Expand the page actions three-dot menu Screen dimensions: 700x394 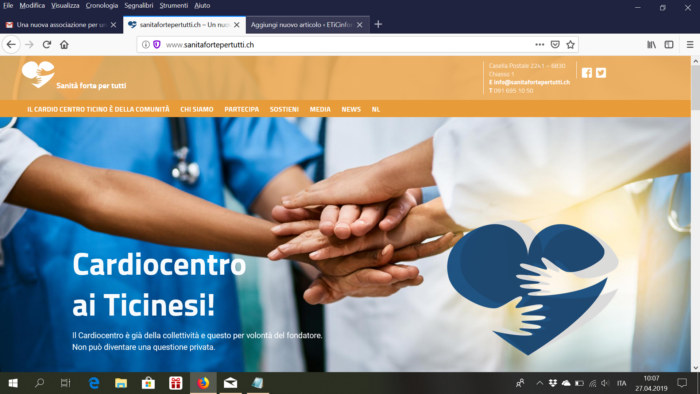click(x=540, y=45)
